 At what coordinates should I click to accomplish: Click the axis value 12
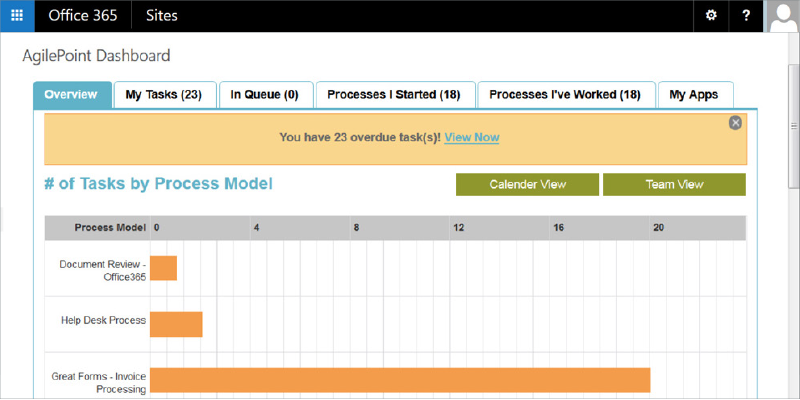tap(459, 228)
